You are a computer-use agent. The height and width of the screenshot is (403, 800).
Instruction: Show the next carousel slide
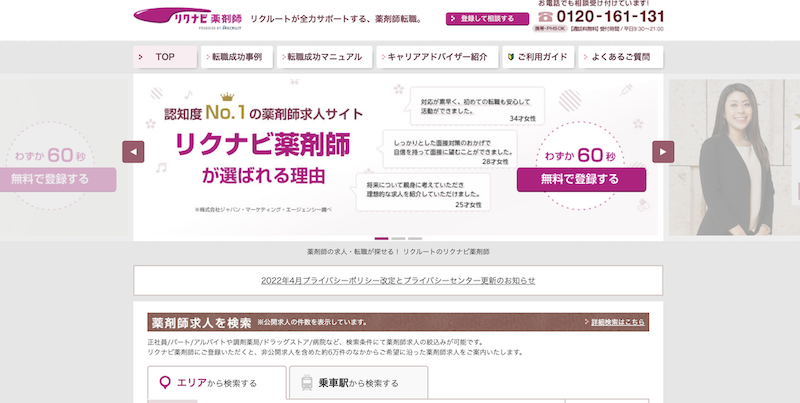click(x=663, y=152)
